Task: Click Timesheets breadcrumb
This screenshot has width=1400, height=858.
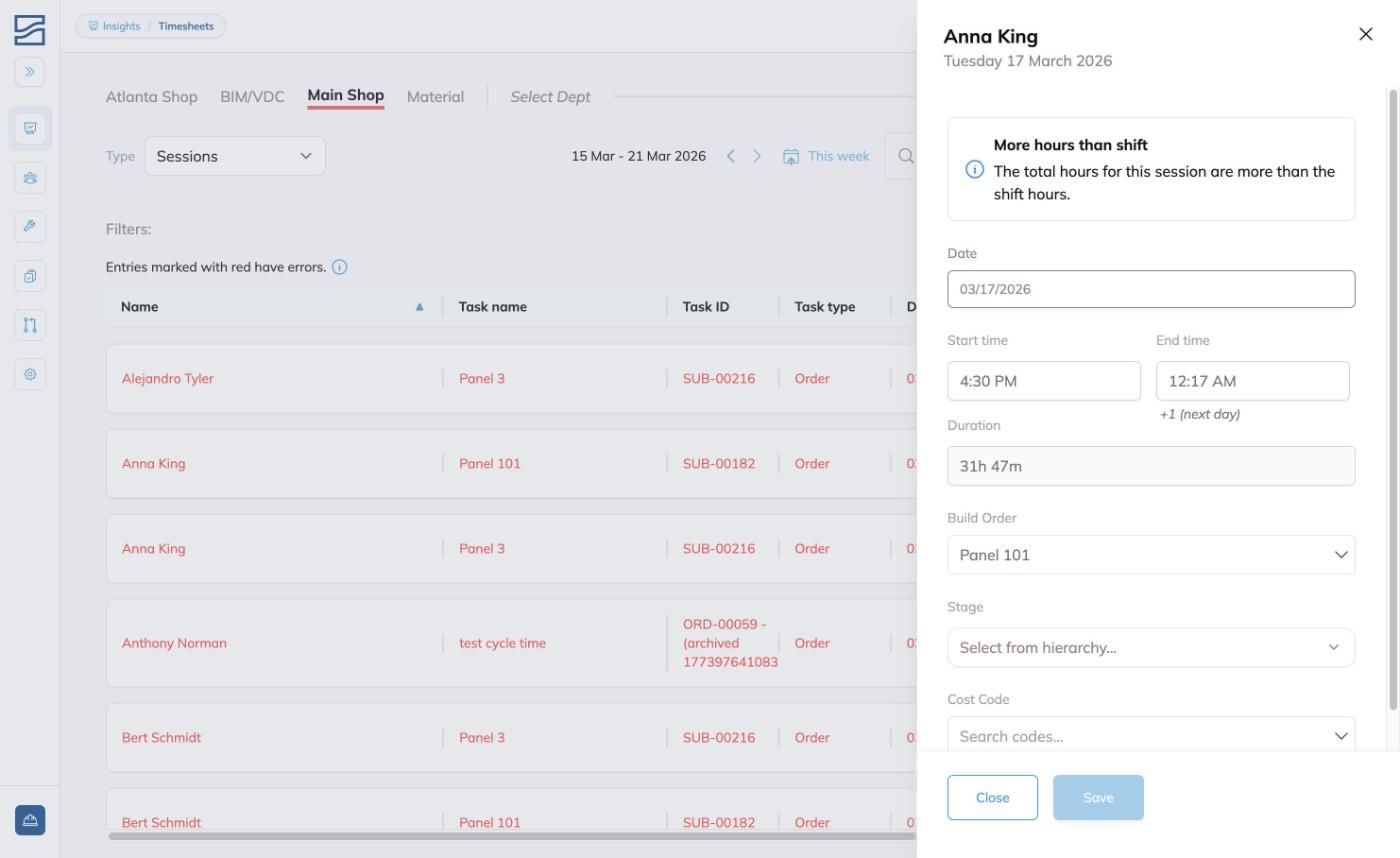Action: tap(186, 26)
